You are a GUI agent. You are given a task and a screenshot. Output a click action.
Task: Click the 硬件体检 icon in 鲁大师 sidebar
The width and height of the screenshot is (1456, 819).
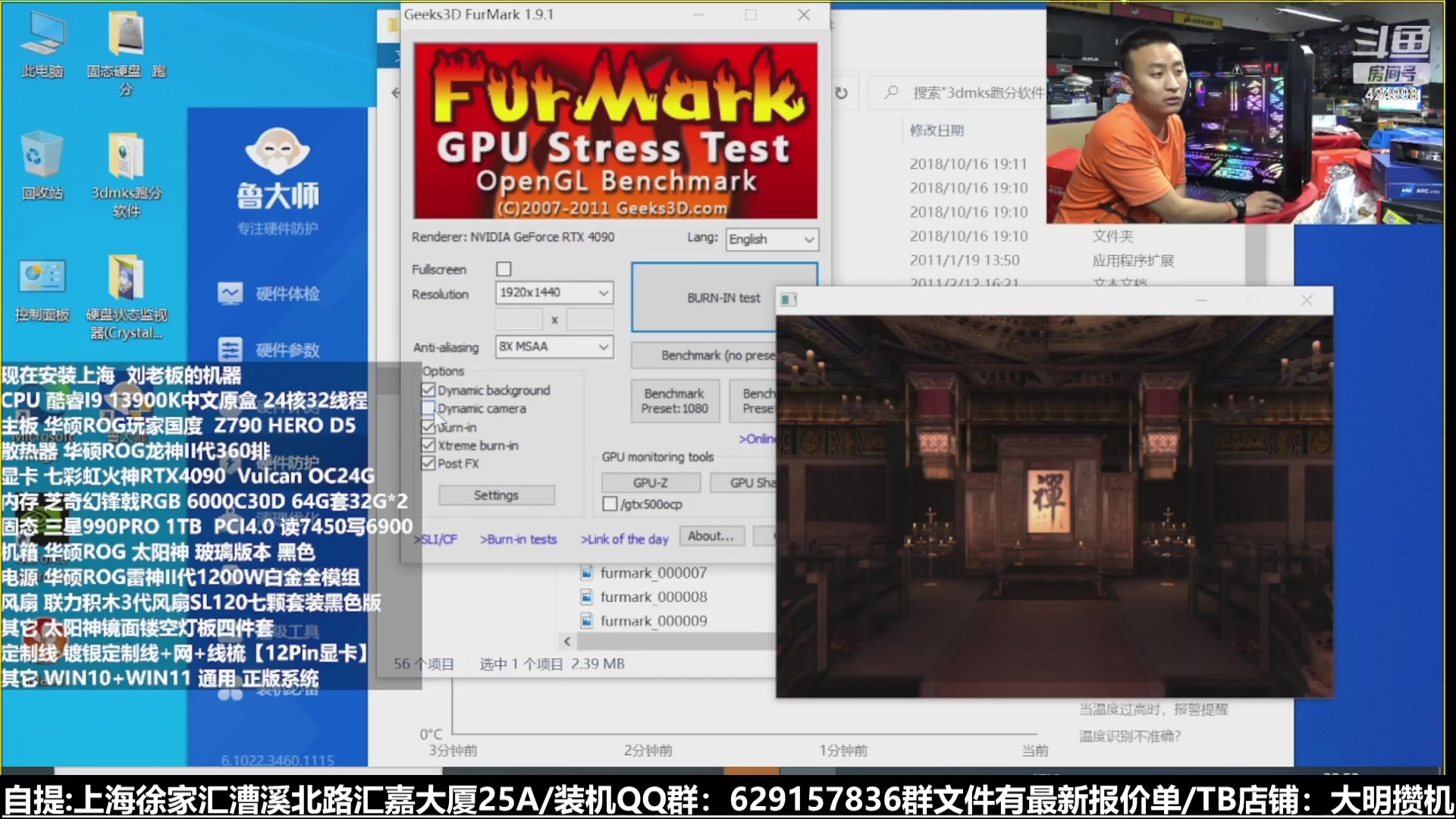tap(230, 293)
